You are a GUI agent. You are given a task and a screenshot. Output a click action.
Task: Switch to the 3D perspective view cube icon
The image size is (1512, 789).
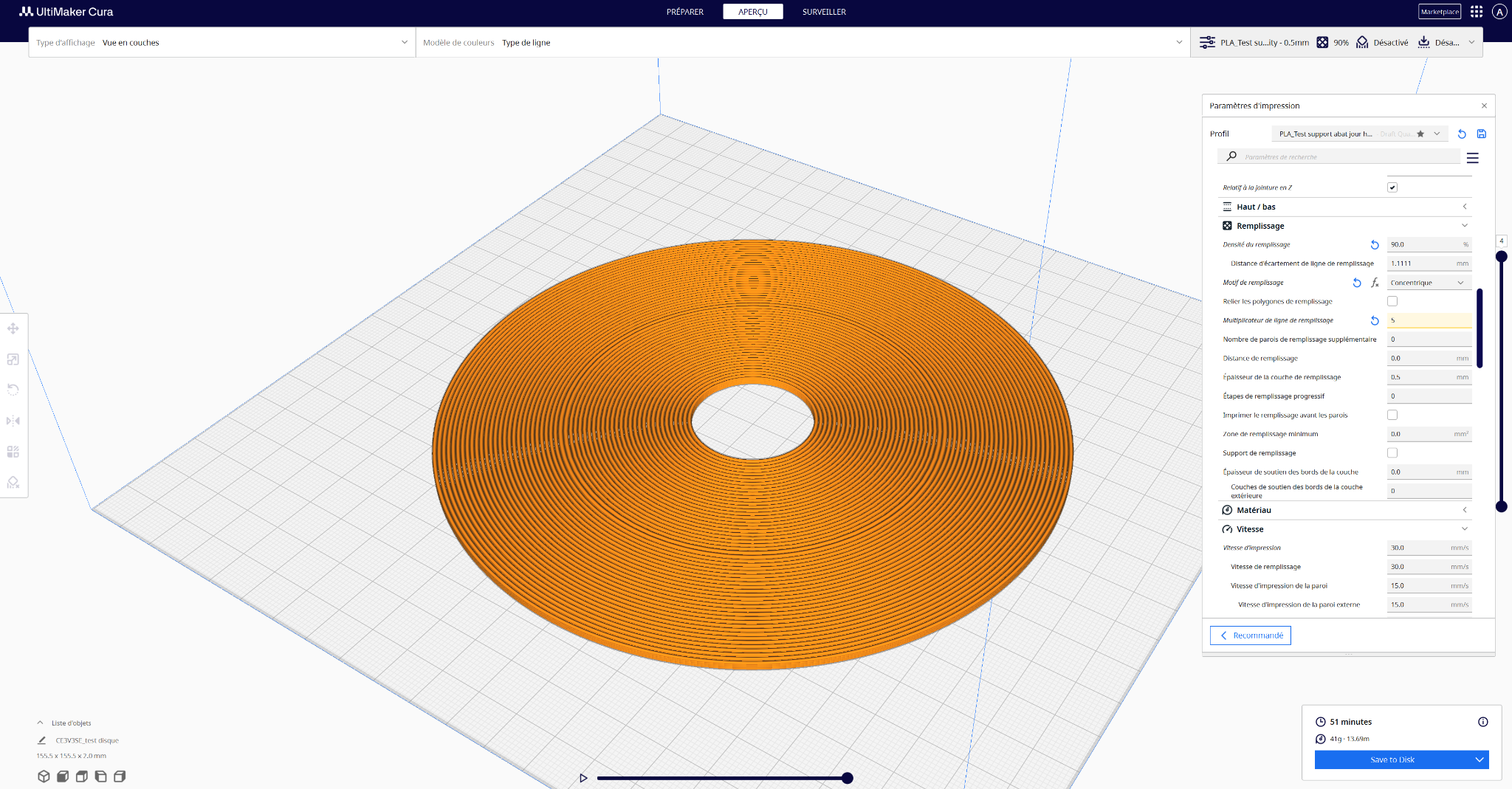pos(44,776)
